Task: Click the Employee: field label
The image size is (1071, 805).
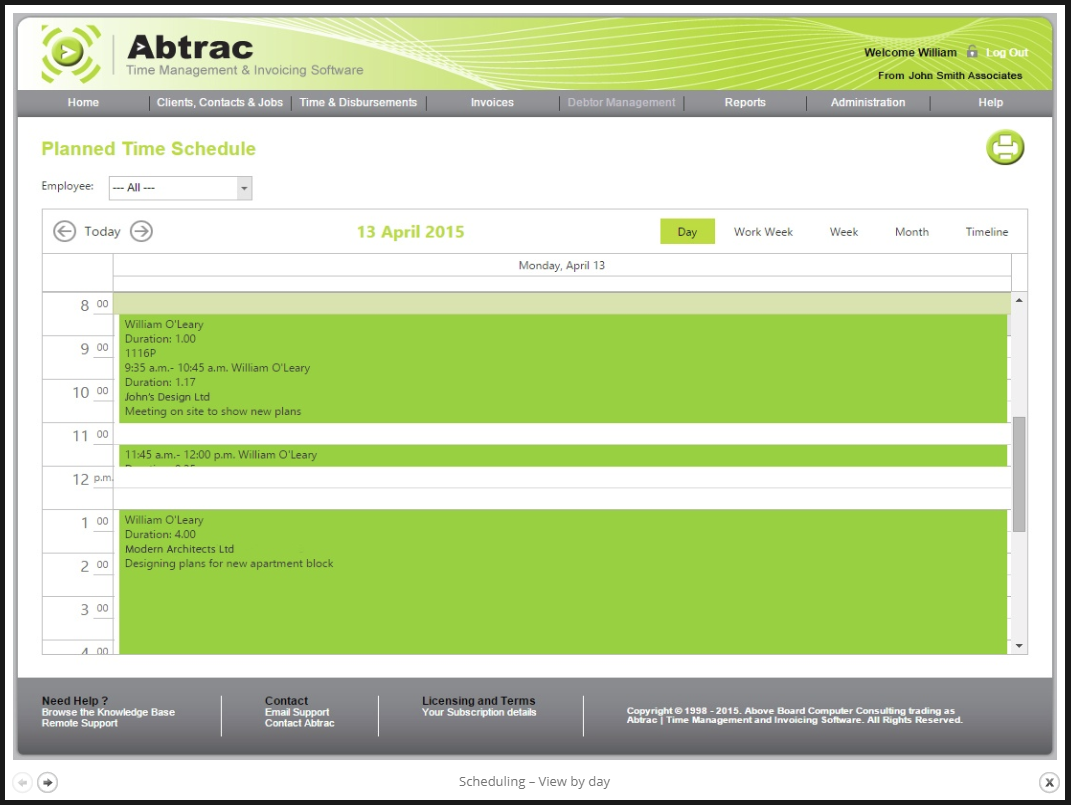Action: click(68, 186)
